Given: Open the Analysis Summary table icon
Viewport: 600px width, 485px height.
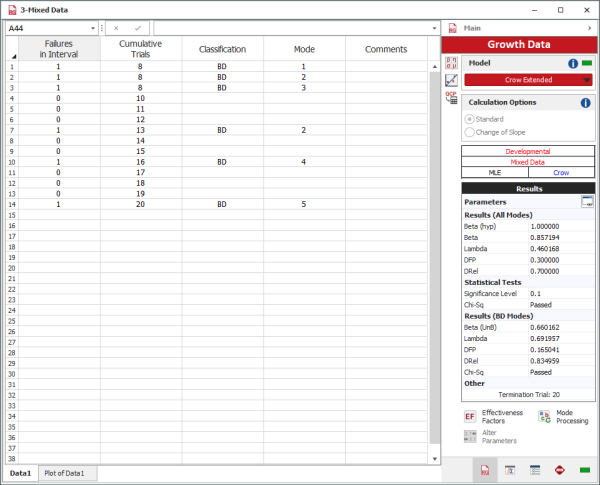Looking at the screenshot, I should 535,470.
